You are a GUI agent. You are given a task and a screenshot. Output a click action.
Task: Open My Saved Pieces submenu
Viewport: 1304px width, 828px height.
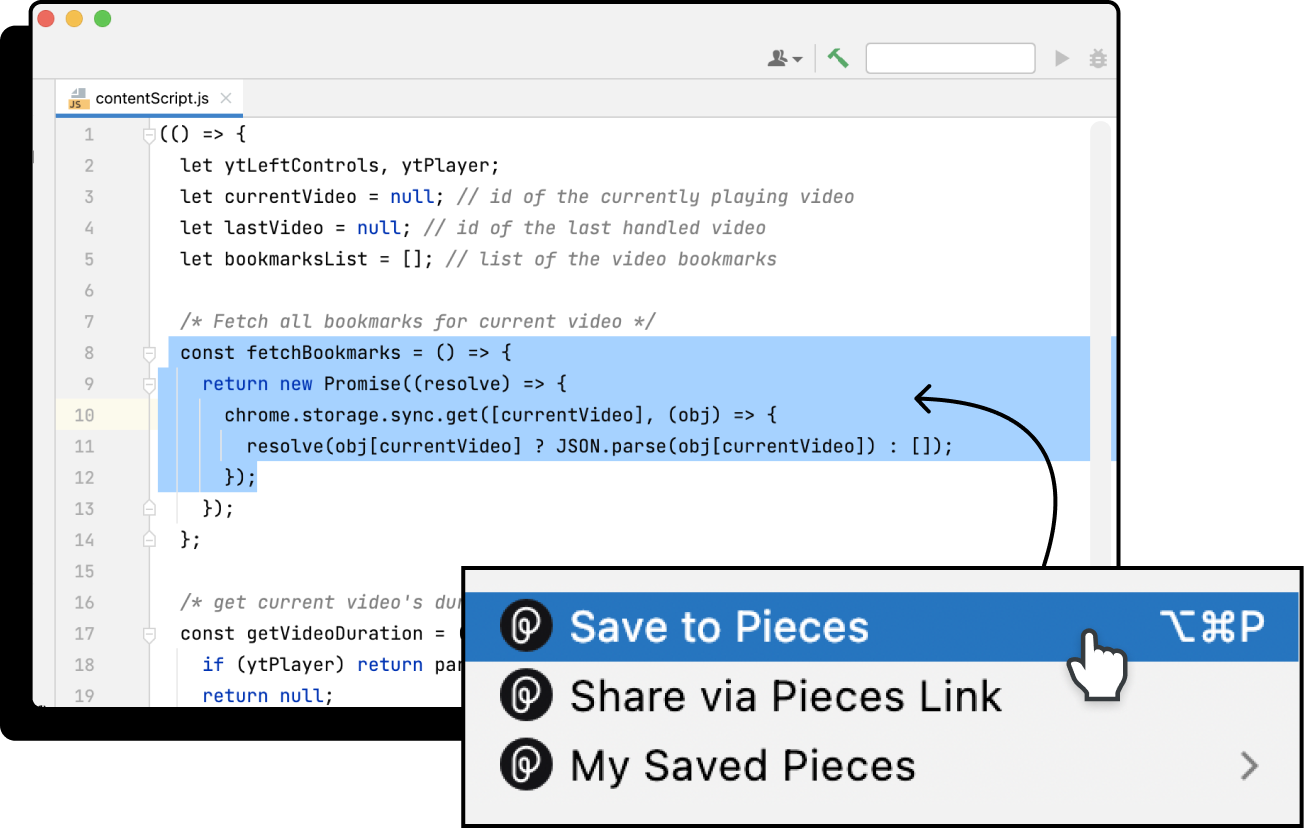(742, 767)
